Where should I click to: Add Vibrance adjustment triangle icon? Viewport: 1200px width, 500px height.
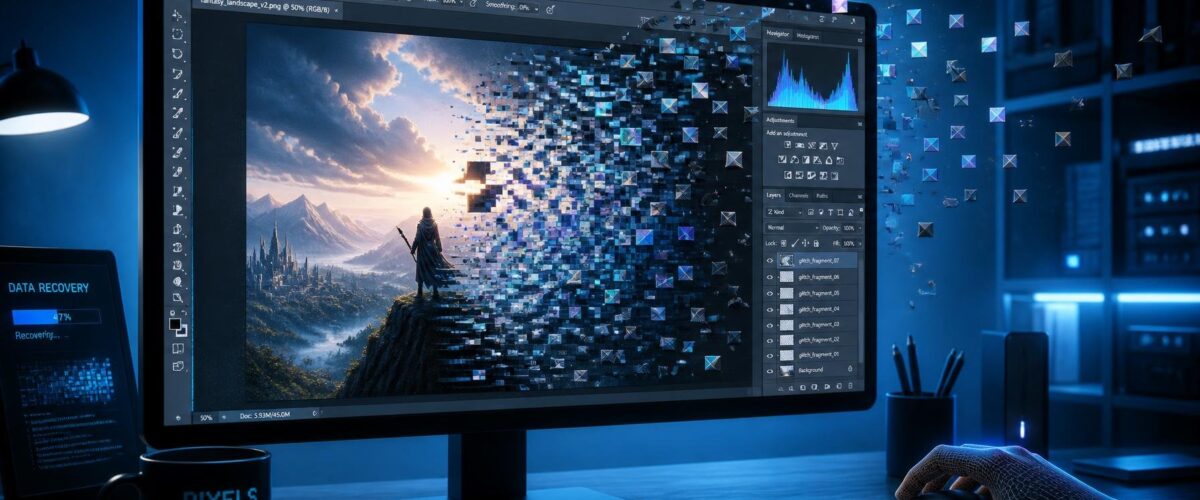click(834, 145)
